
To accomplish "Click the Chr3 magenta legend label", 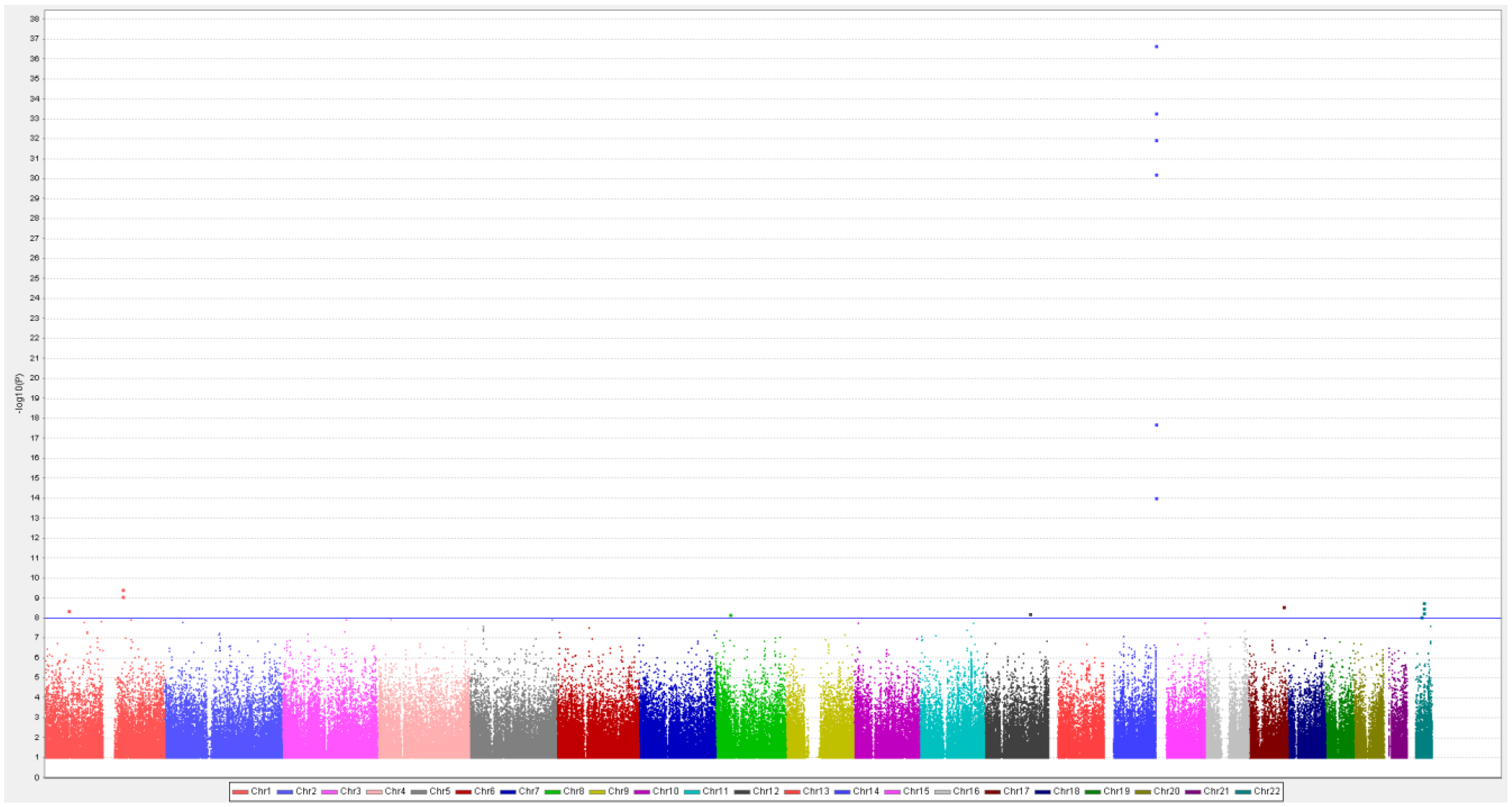I will point(350,791).
